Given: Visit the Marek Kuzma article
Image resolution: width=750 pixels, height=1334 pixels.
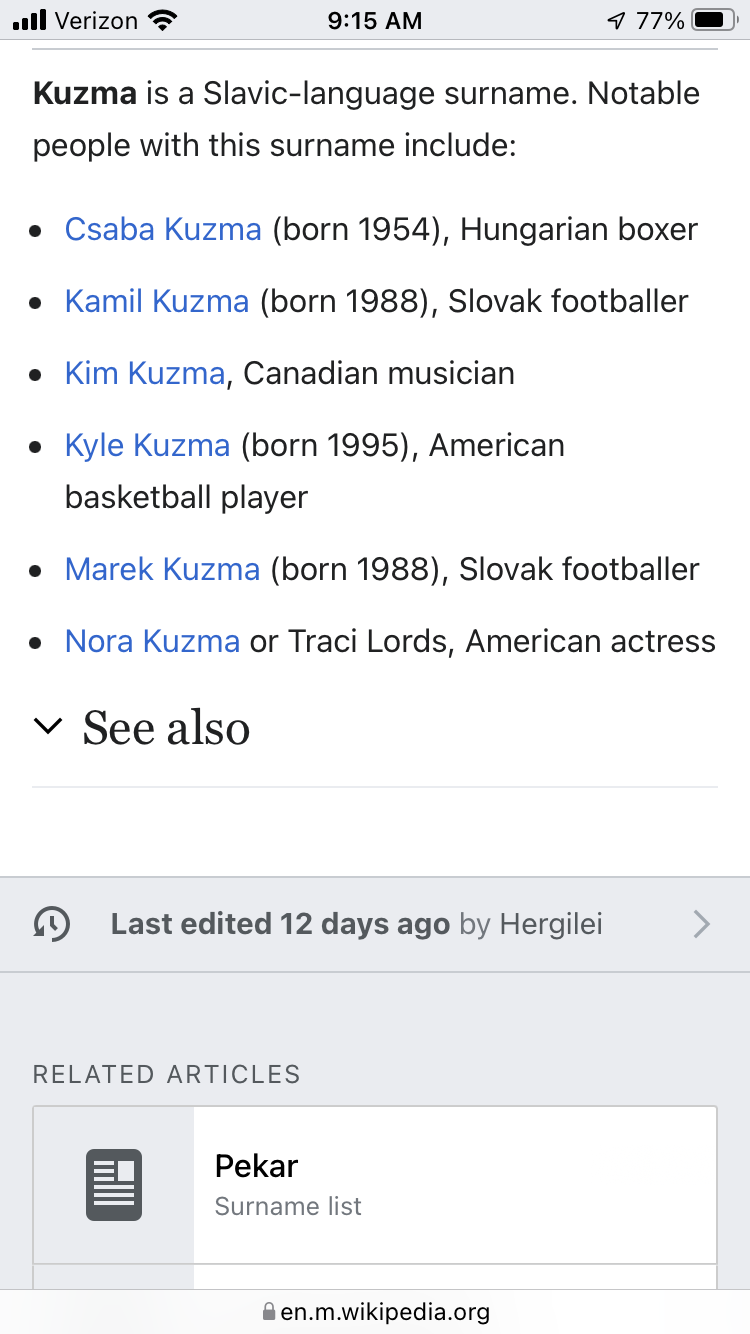Looking at the screenshot, I should coord(162,569).
